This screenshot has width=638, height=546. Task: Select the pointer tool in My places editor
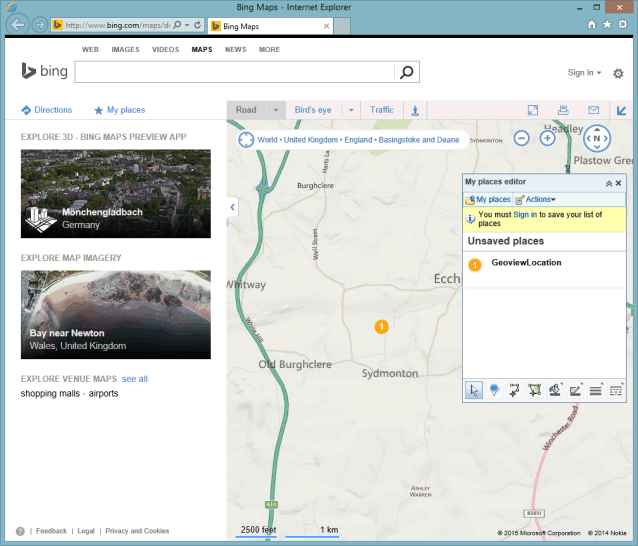(474, 390)
